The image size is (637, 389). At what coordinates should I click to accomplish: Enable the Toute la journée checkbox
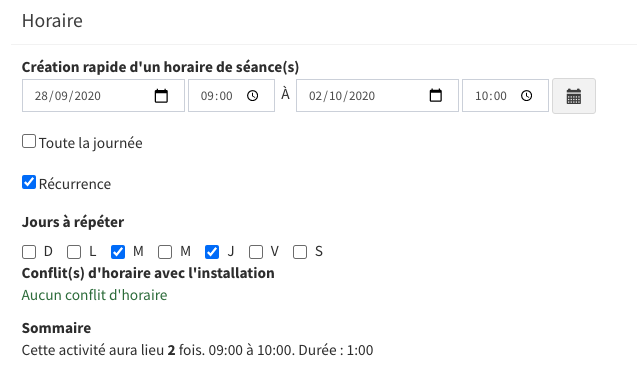click(x=29, y=141)
